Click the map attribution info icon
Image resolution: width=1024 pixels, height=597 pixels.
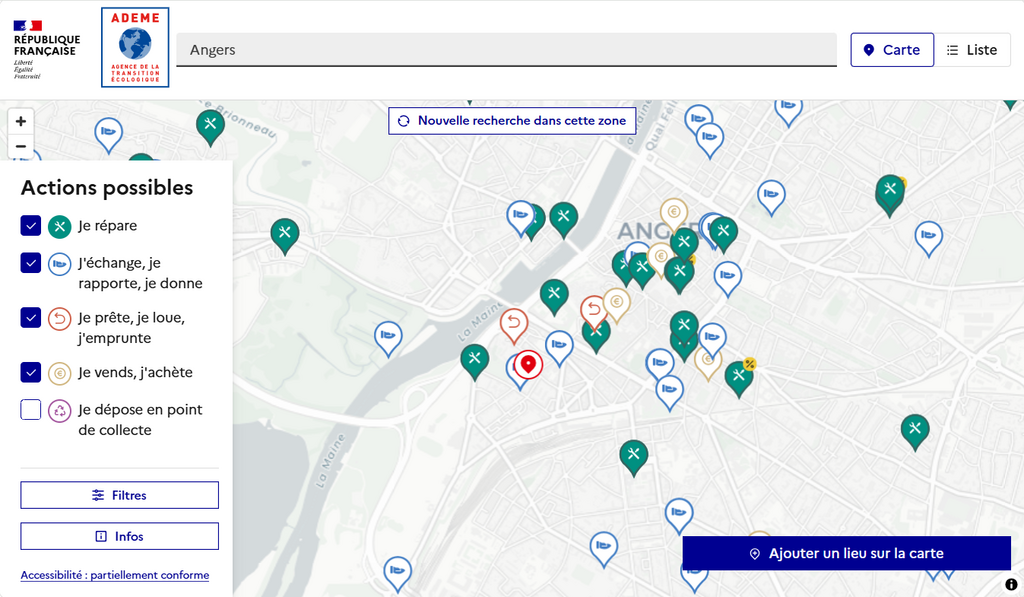point(1011,584)
